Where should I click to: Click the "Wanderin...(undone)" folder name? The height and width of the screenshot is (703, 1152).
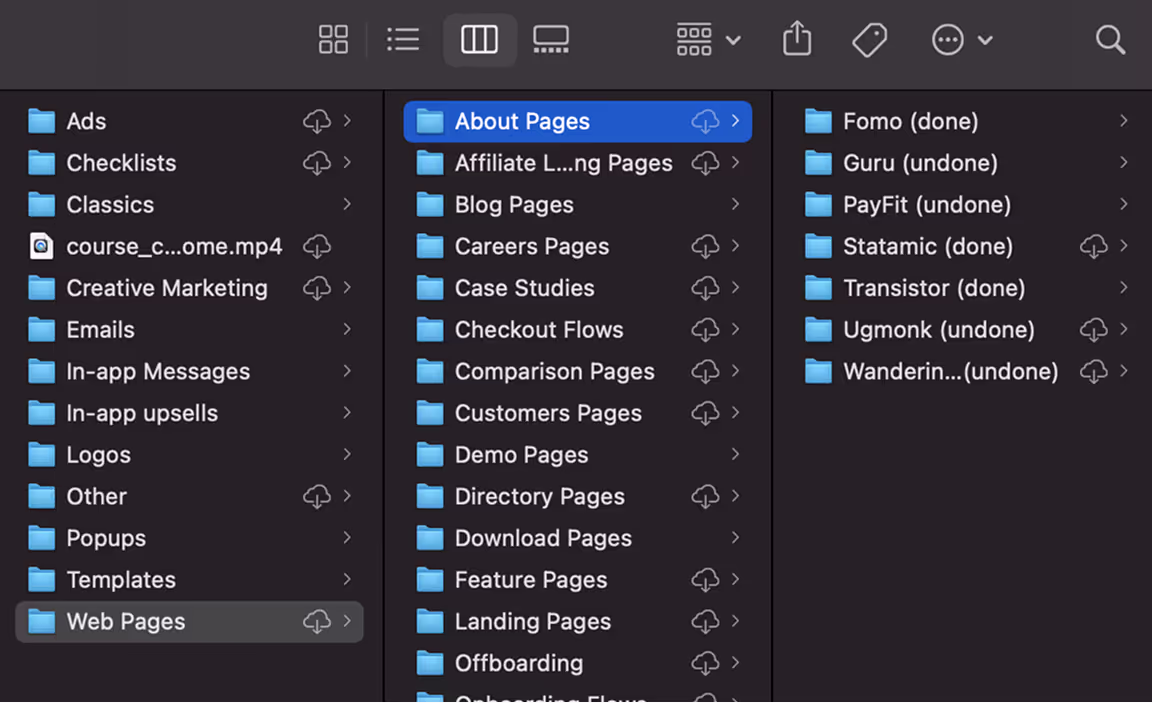(x=951, y=372)
